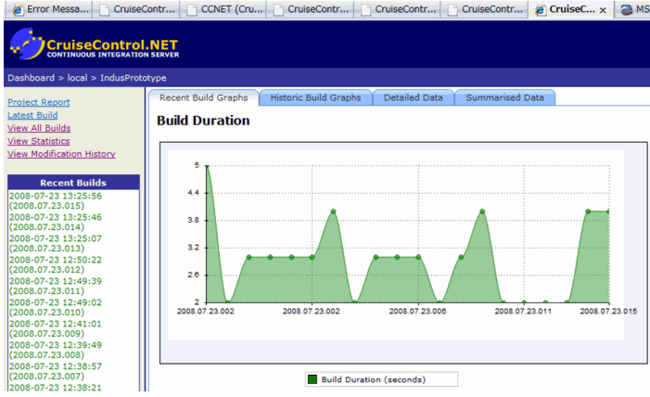Open the Detailed Data tab

tap(413, 98)
